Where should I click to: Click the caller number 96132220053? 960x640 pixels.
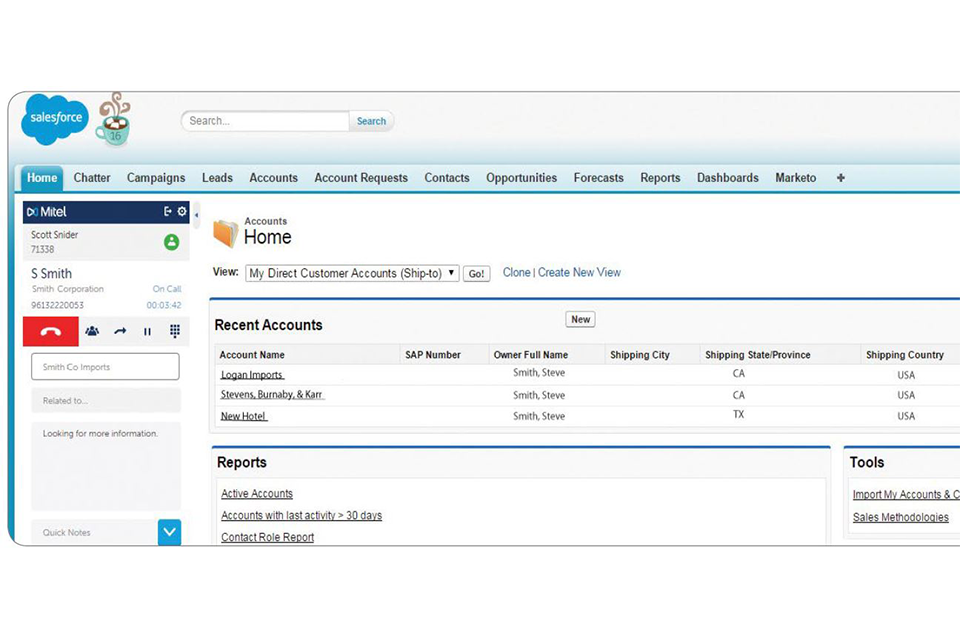click(58, 305)
